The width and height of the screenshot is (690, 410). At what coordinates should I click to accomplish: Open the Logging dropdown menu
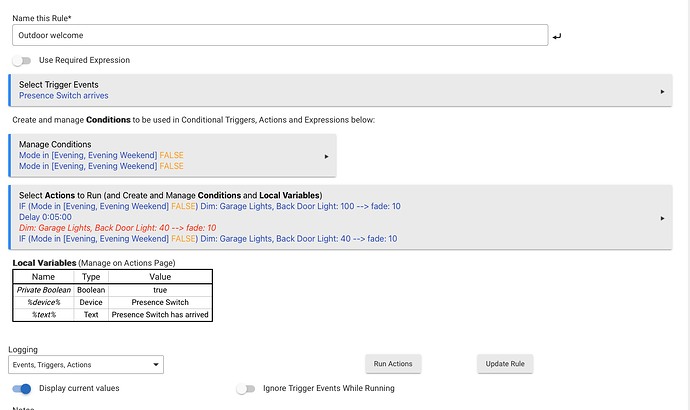[x=85, y=365]
